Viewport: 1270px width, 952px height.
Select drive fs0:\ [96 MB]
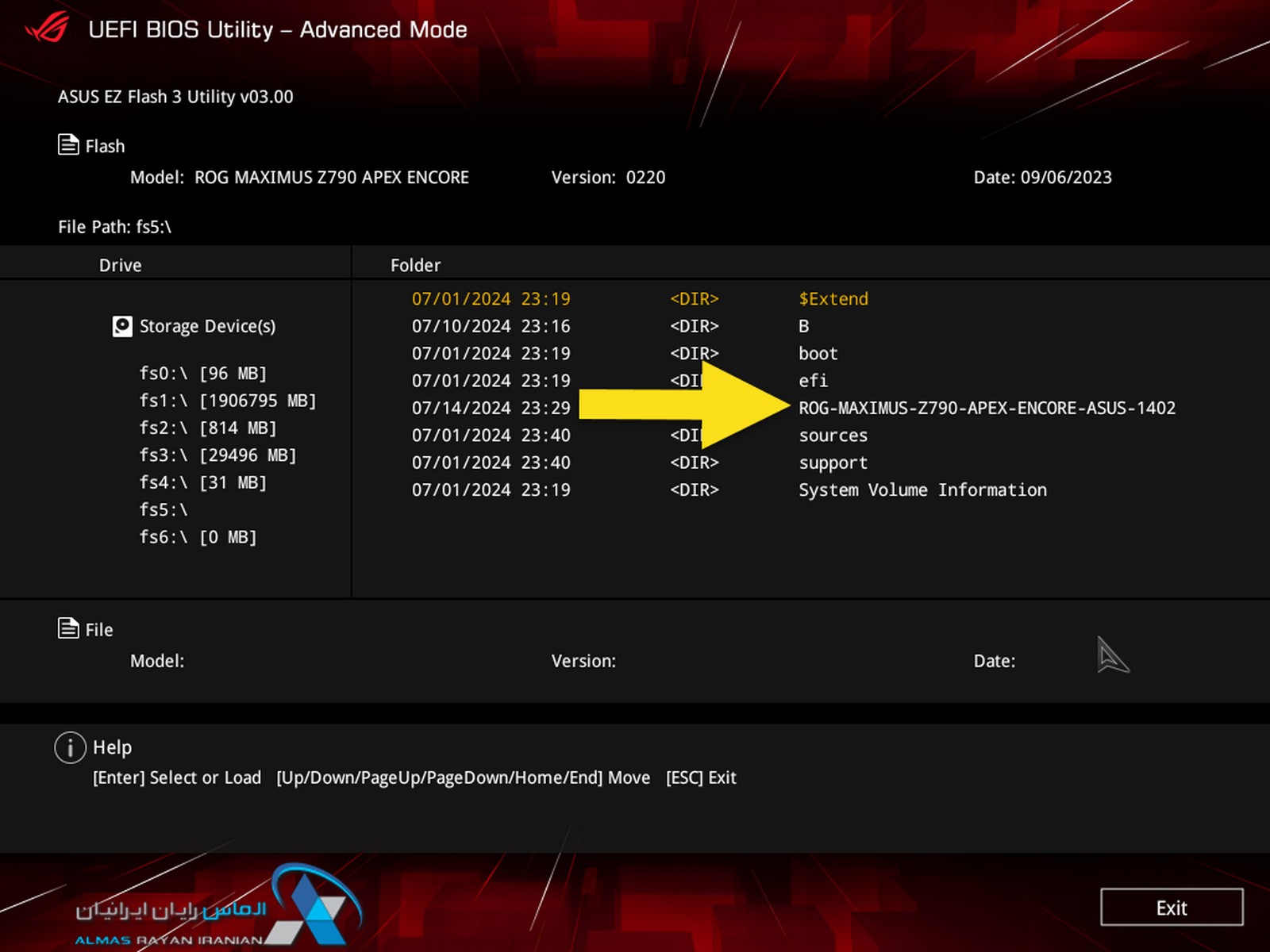point(203,373)
